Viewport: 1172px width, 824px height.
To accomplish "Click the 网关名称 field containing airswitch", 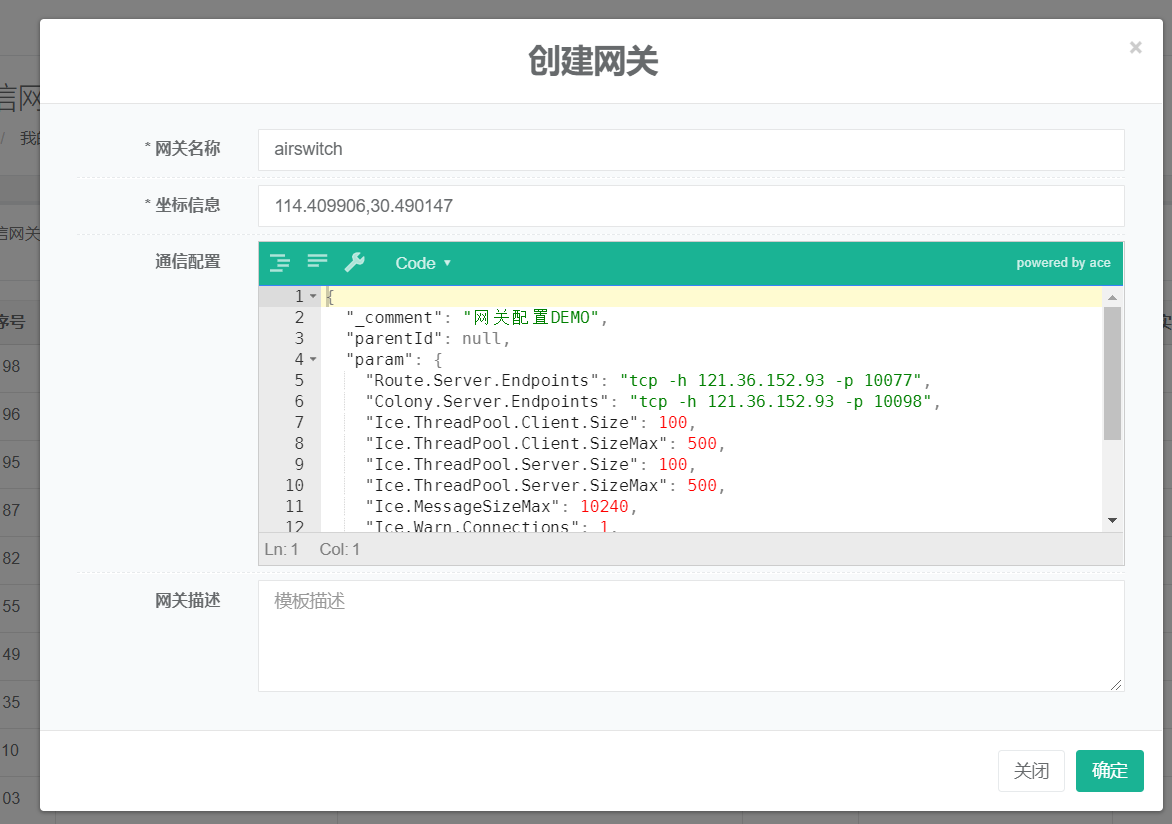I will click(690, 150).
